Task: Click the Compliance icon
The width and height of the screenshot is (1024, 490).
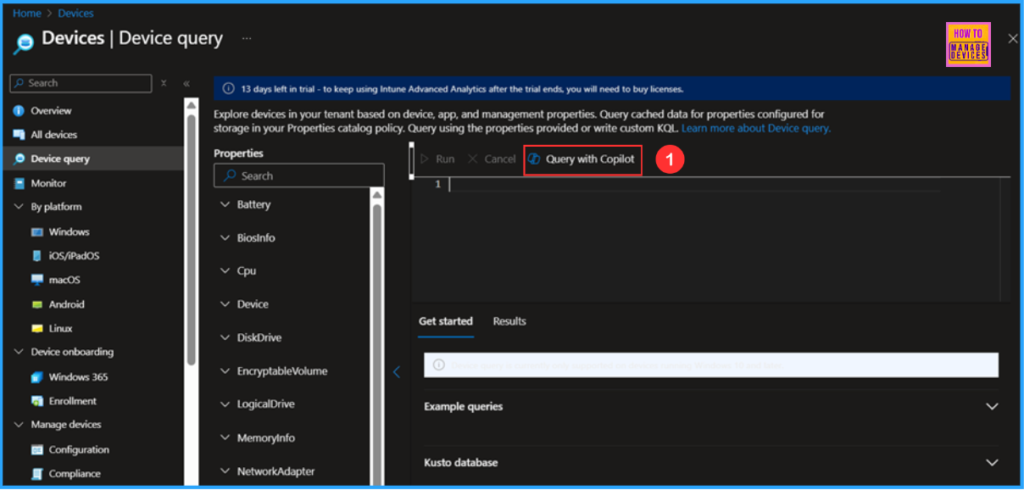Action: point(37,474)
